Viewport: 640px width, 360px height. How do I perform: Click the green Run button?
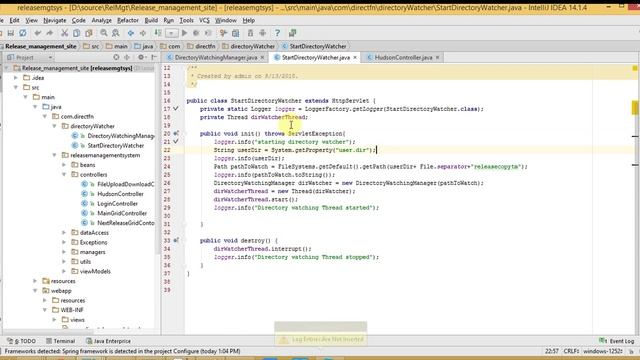pyautogui.click(x=184, y=33)
